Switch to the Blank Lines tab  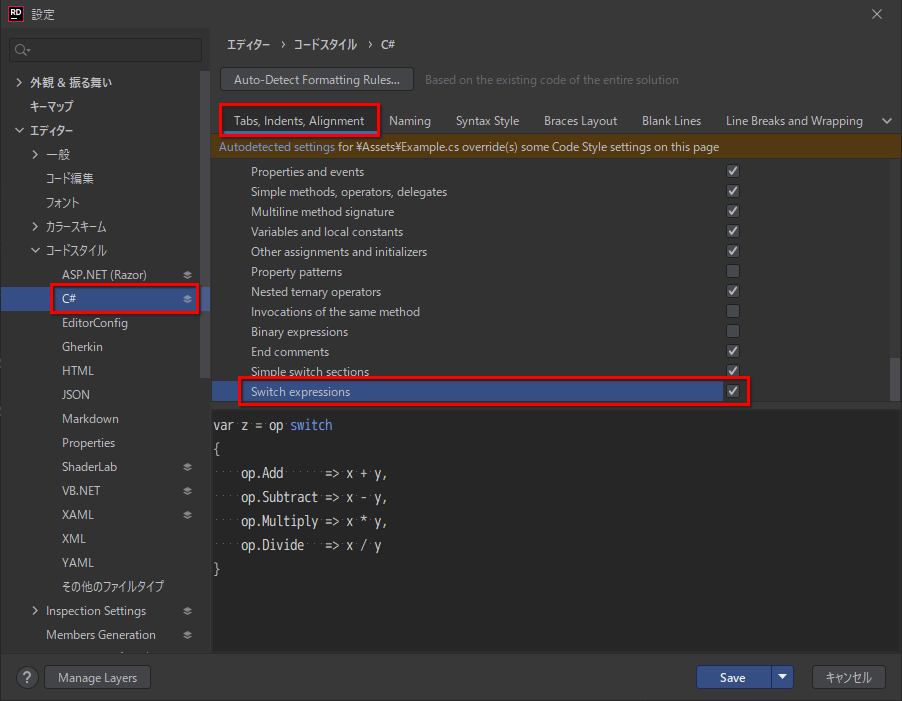671,121
